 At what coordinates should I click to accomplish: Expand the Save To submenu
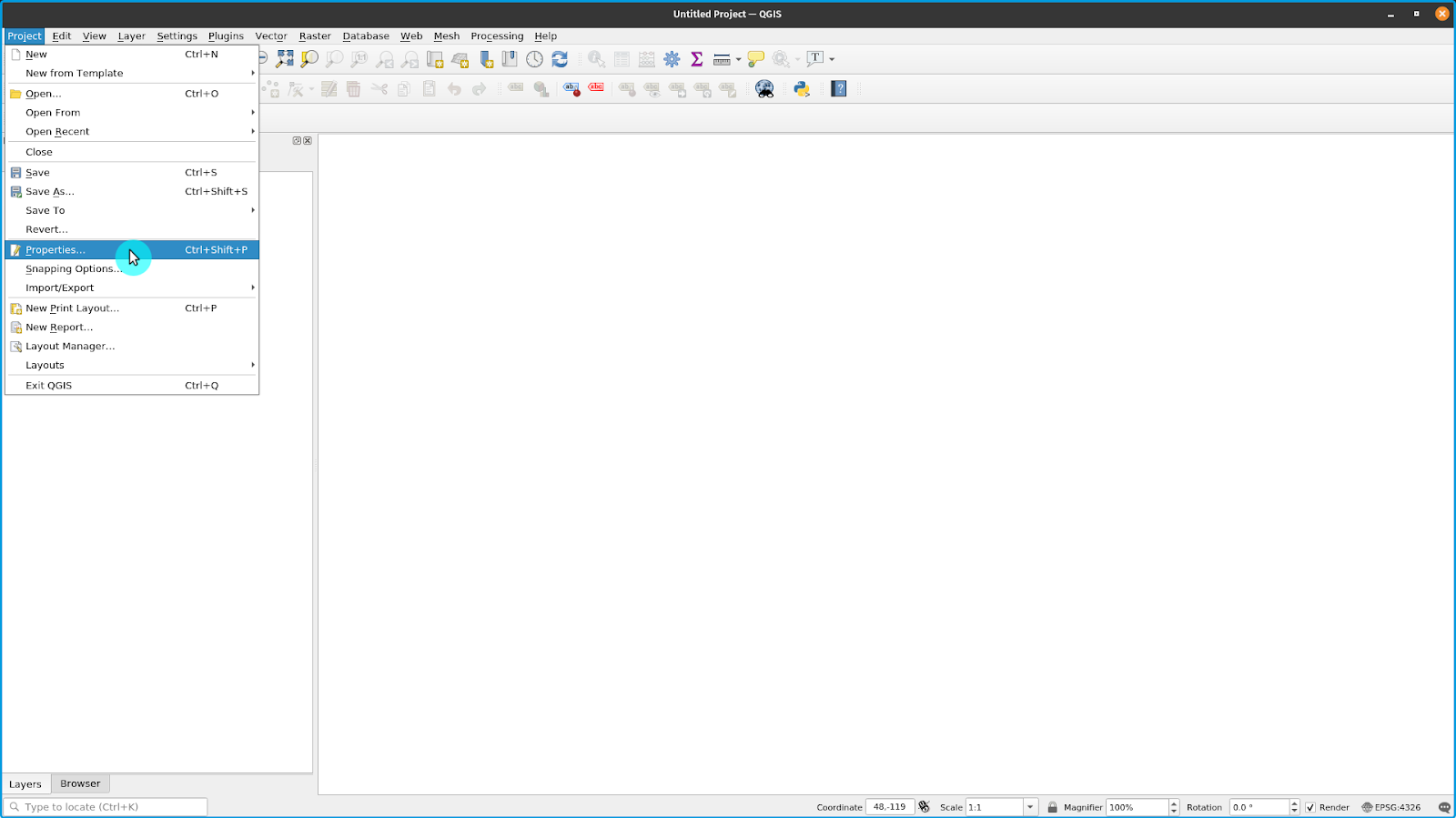132,211
